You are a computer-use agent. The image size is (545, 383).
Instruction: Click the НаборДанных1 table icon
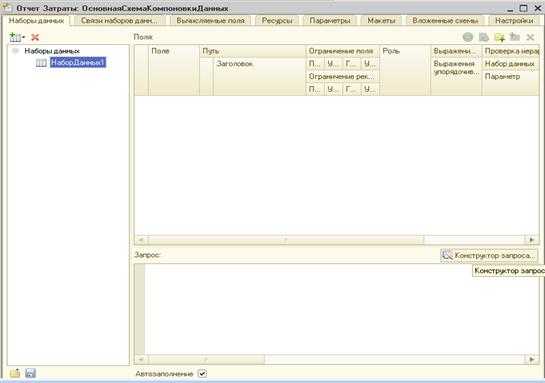pos(41,63)
